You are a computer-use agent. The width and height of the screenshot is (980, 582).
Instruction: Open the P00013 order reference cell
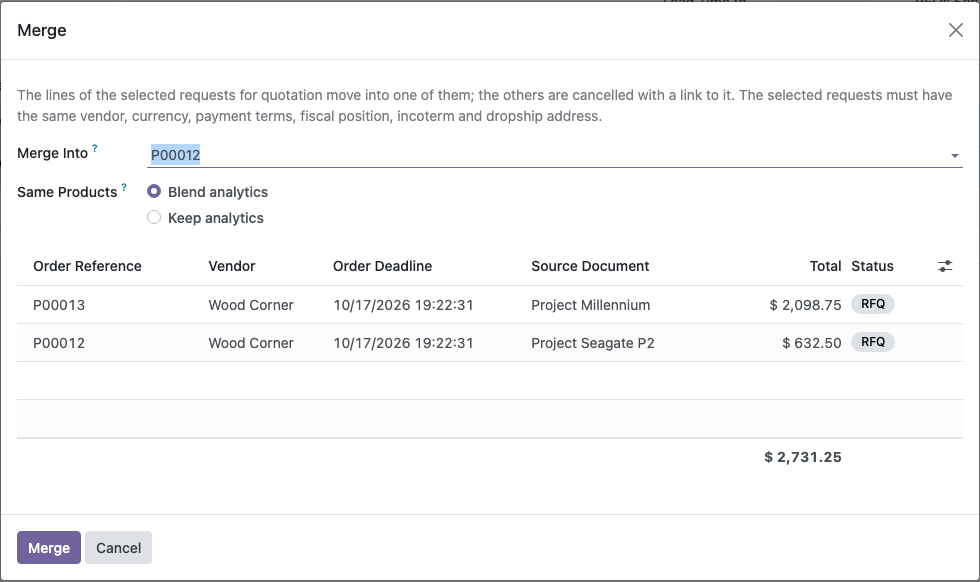pyautogui.click(x=59, y=305)
